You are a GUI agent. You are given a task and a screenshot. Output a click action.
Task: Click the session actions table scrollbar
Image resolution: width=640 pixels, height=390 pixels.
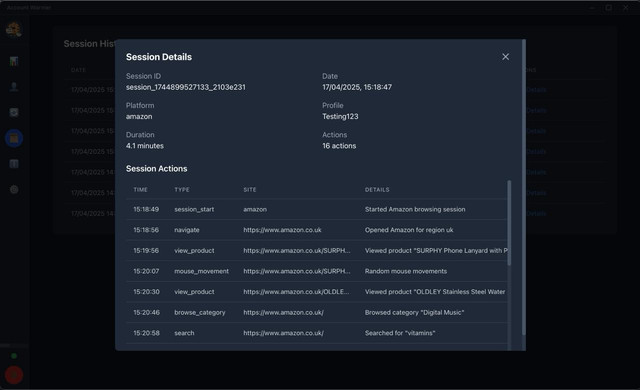click(x=509, y=223)
